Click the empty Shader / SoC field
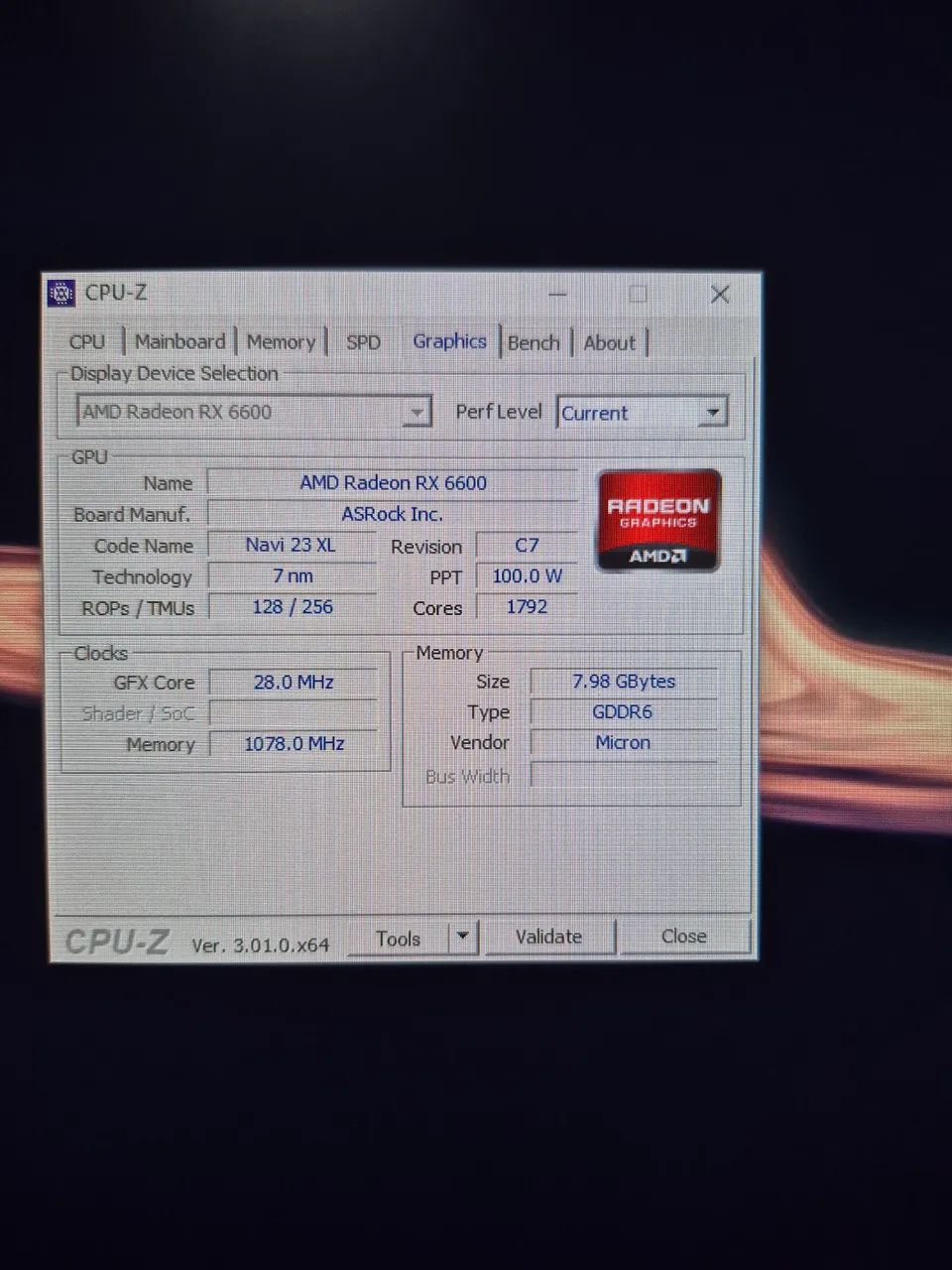 (294, 712)
